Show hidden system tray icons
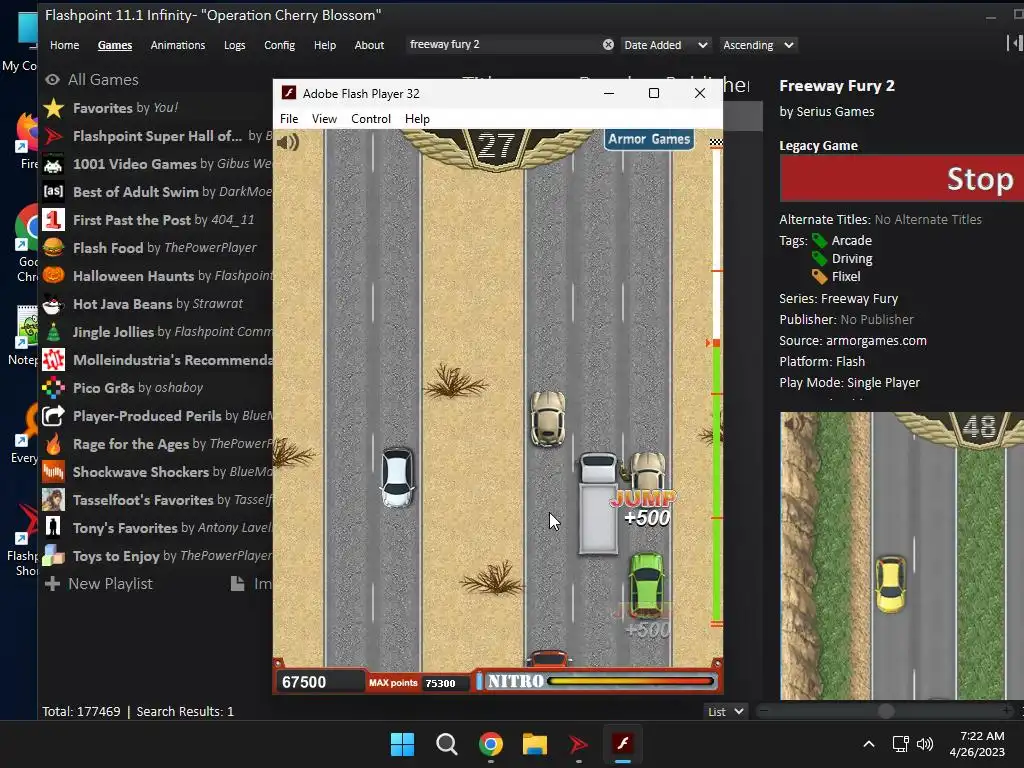 point(869,744)
